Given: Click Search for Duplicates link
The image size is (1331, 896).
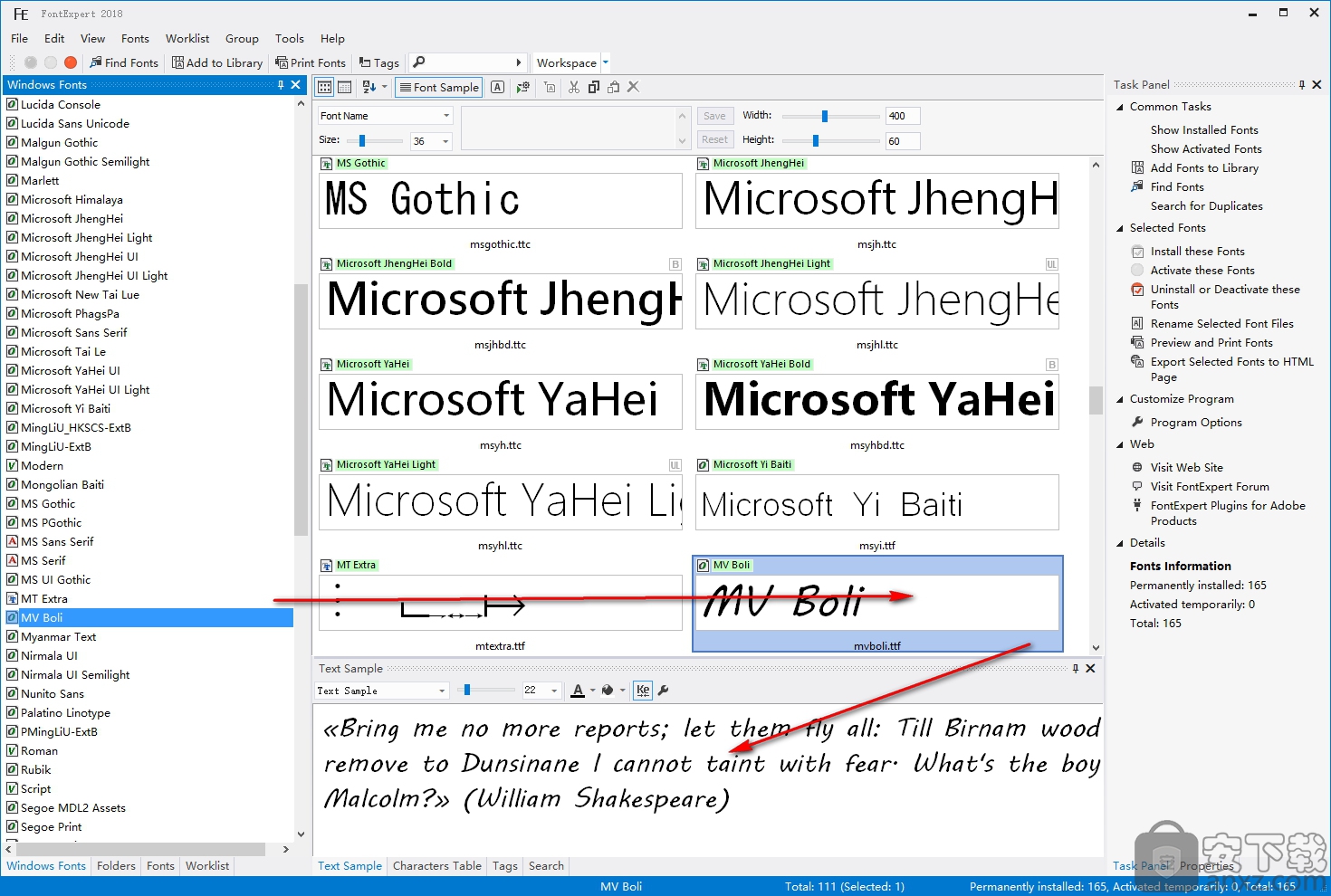Looking at the screenshot, I should tap(1206, 206).
